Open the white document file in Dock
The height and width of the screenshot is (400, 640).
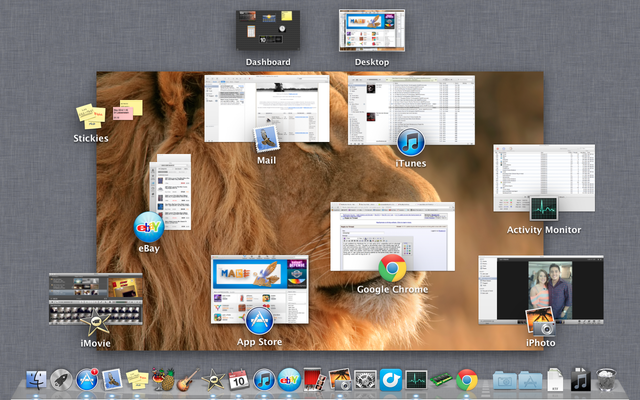(555, 380)
